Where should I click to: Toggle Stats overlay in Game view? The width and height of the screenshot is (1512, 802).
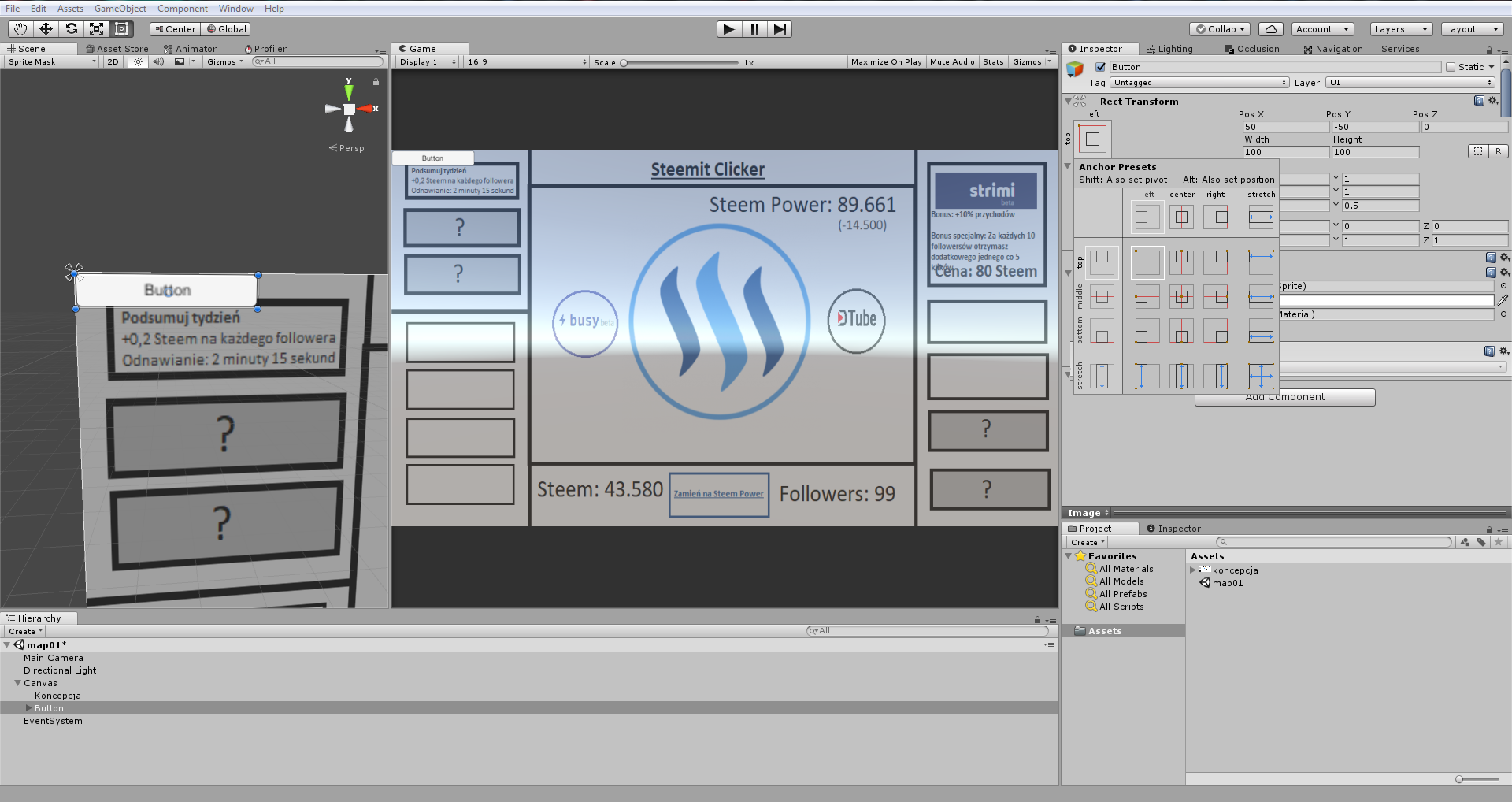993,61
